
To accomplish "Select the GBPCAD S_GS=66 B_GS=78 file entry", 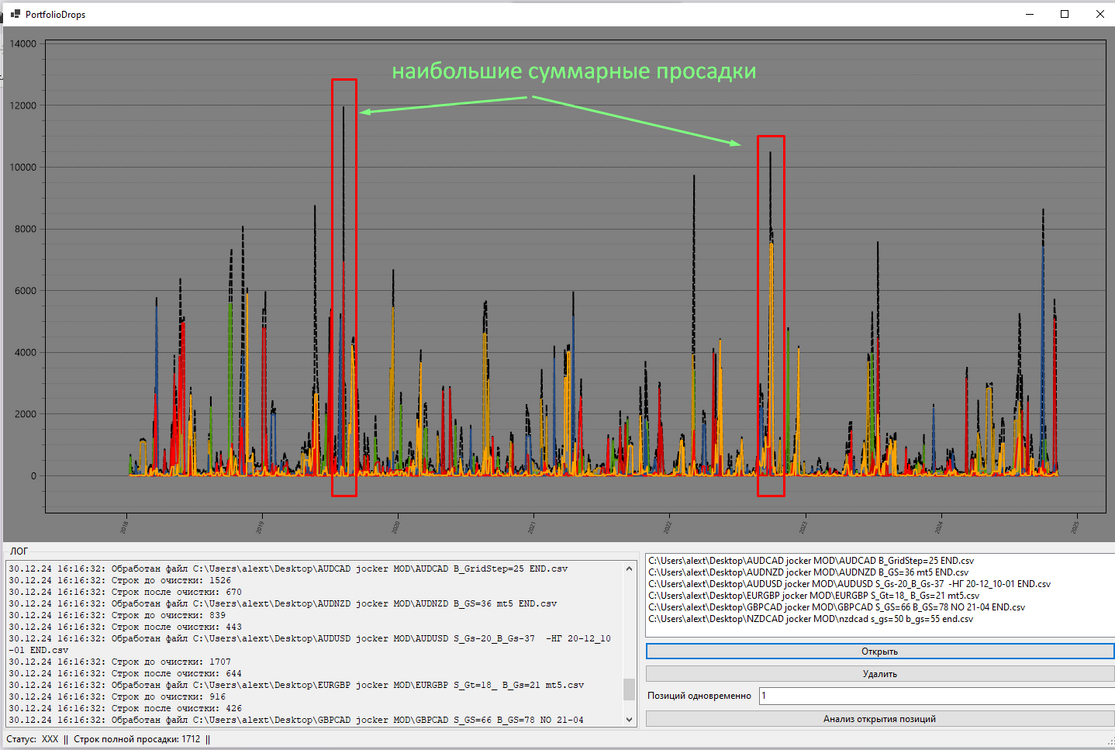I will (836, 607).
